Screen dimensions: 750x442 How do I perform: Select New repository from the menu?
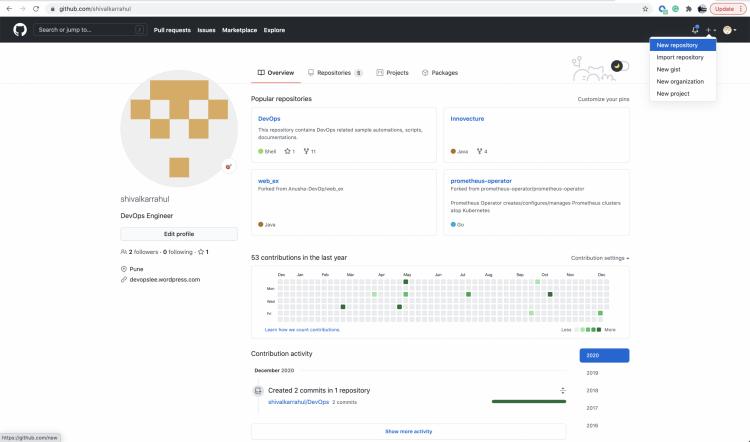677,45
